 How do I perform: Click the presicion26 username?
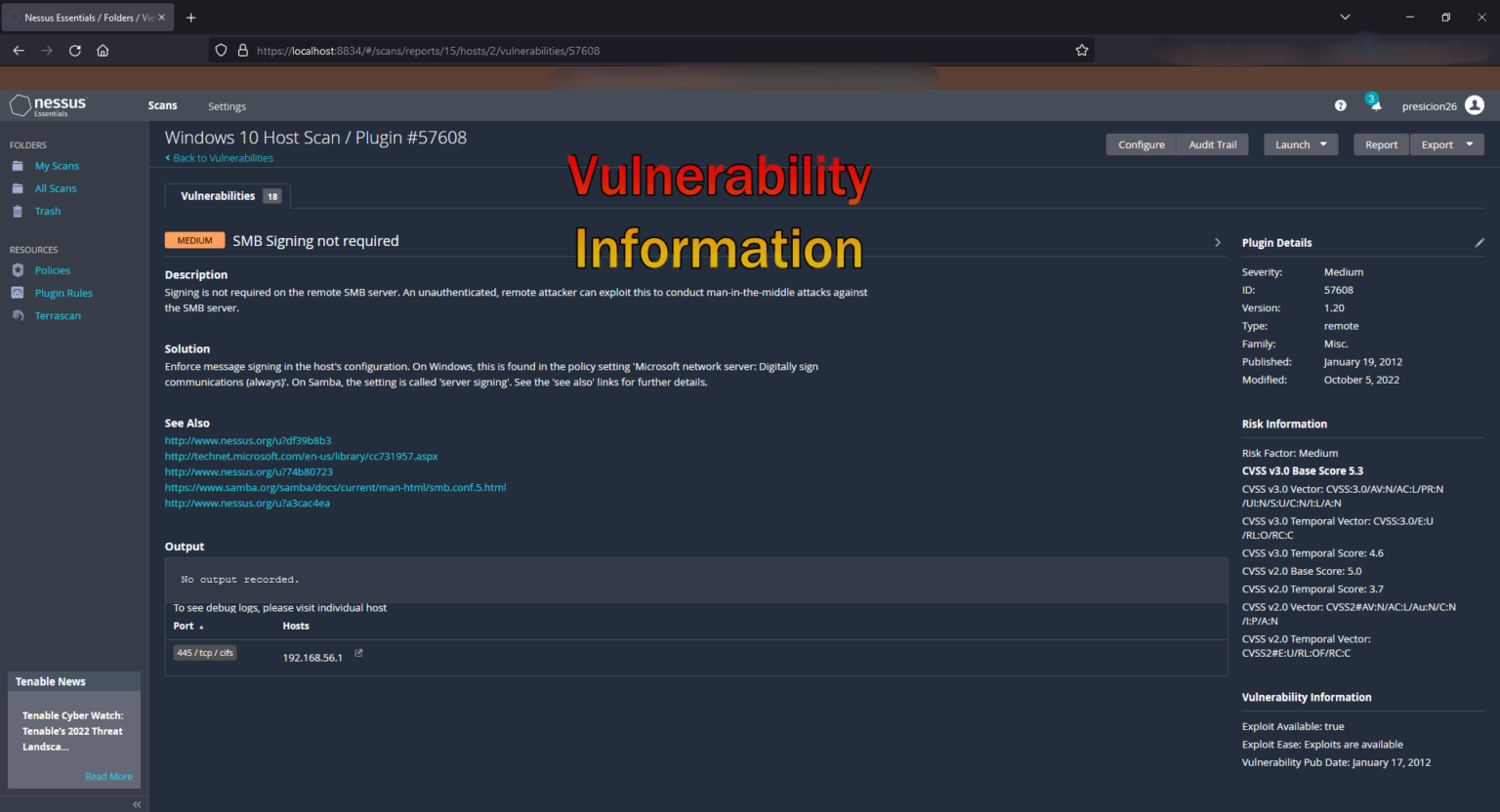pos(1429,106)
